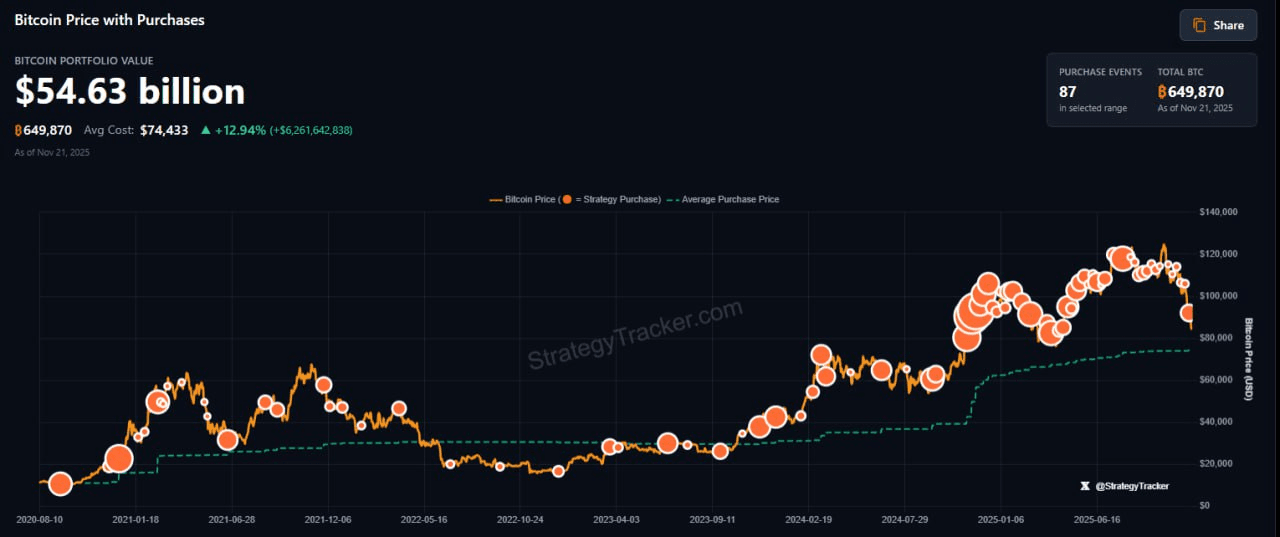Click large purchase bubble near 2021-01-18
Image resolution: width=1280 pixels, height=537 pixels.
pos(119,458)
